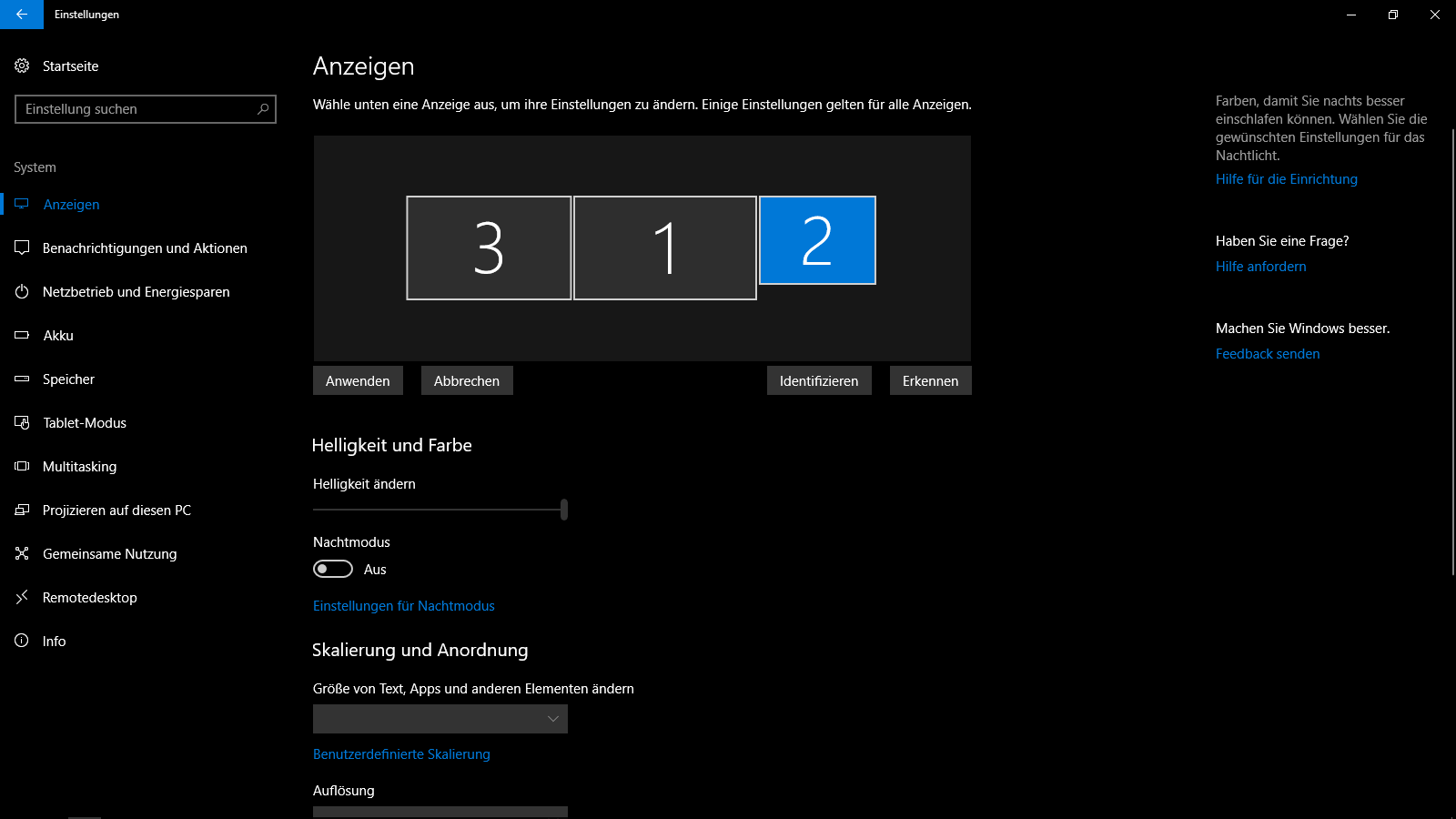Screen dimensions: 1456x819
Task: Click the Multitasking icon
Action: coord(22,466)
